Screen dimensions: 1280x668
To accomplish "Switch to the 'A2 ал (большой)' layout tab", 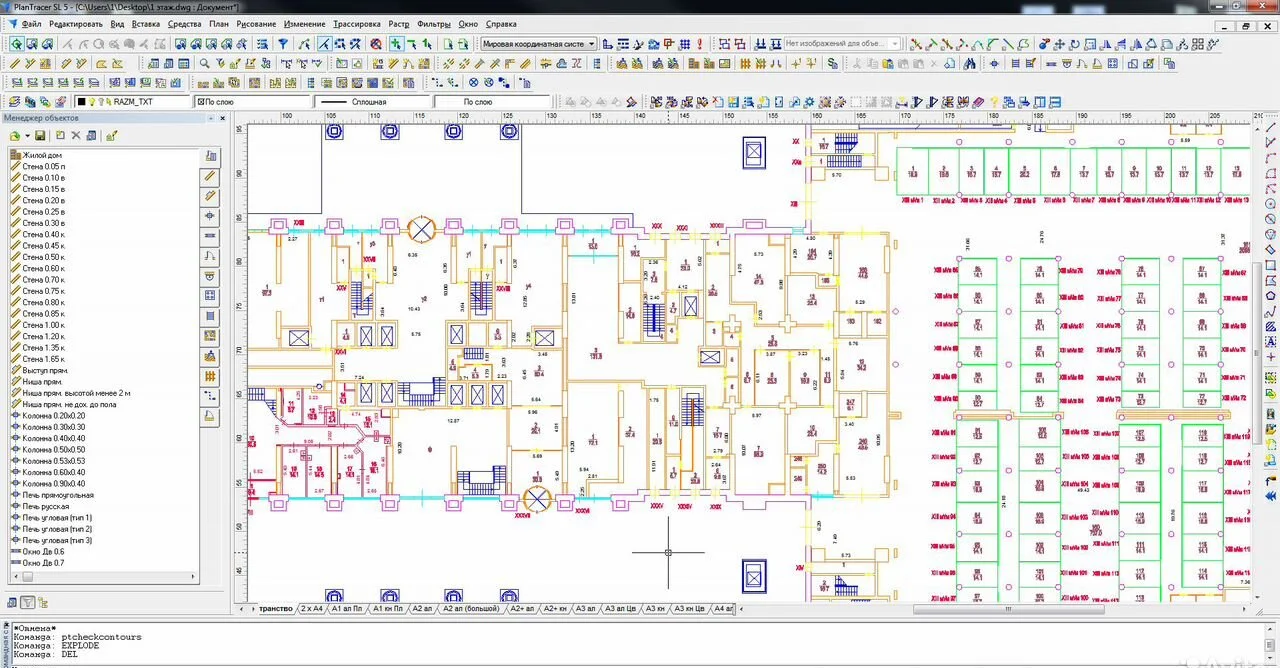I will (x=470, y=608).
